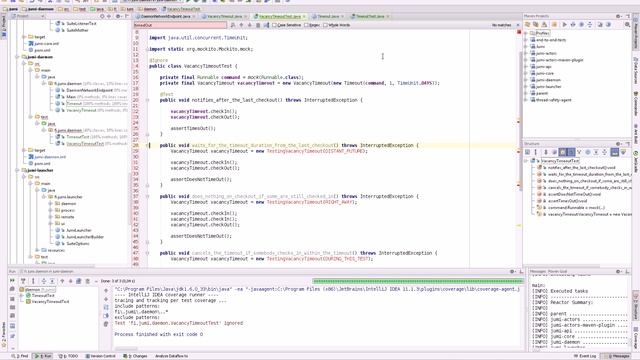
Task: Expand TimeoutTest node in run results
Action: coord(22,295)
